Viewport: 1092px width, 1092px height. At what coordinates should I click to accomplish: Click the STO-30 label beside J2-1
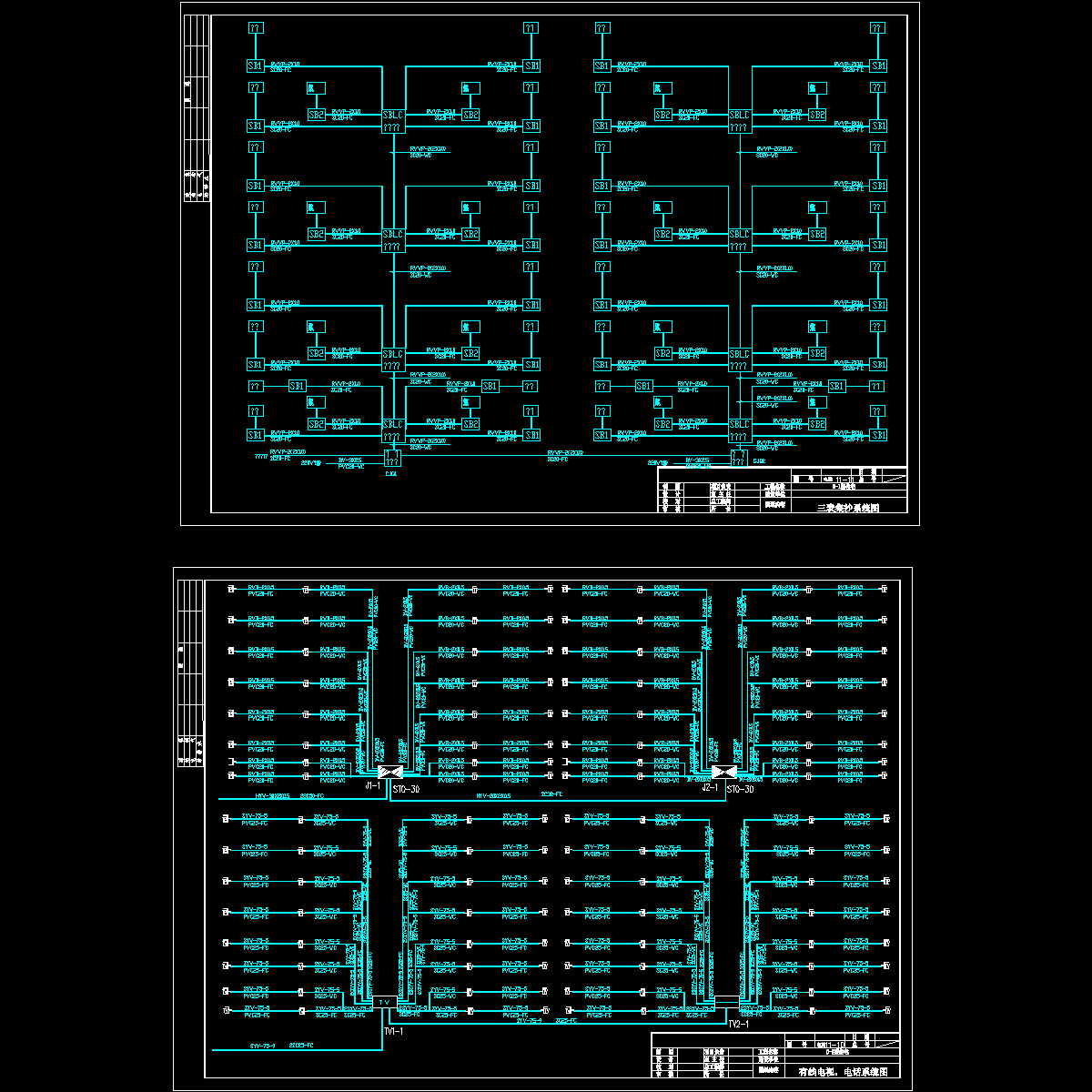click(740, 789)
